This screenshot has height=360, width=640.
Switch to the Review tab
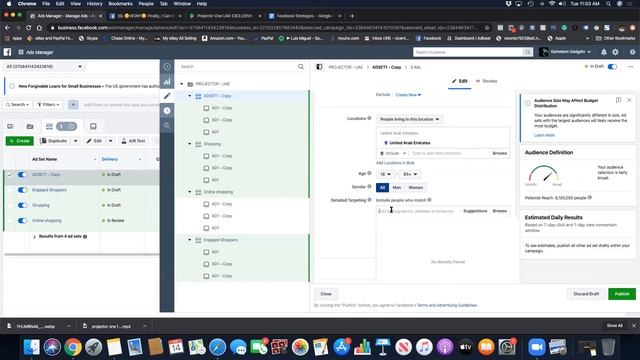pyautogui.click(x=487, y=81)
